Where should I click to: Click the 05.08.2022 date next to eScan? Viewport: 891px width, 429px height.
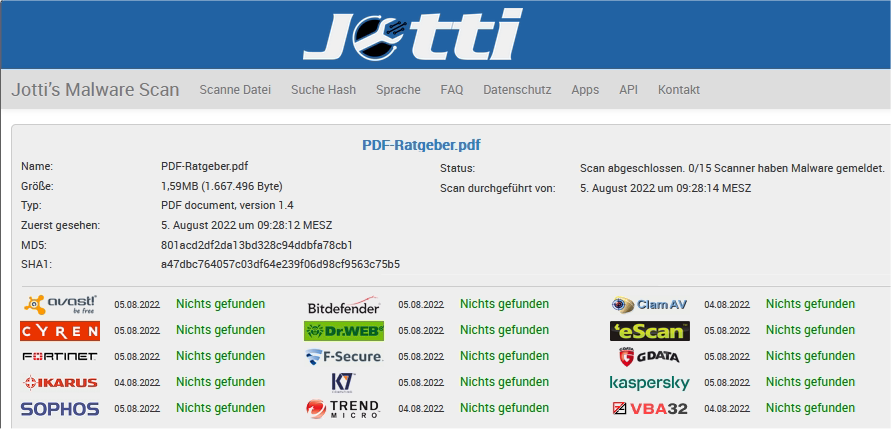(x=727, y=331)
